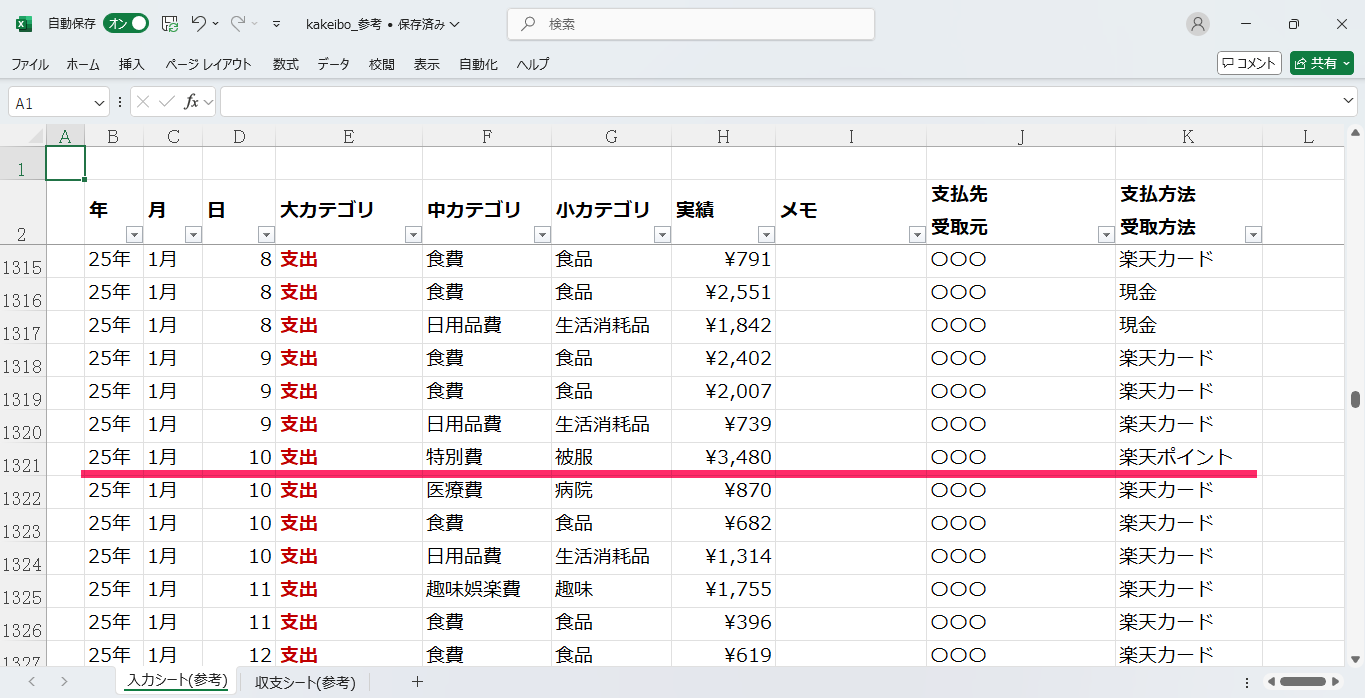The height and width of the screenshot is (699, 1365).
Task: Open the 実績 column filter dropdown
Action: pyautogui.click(x=766, y=235)
